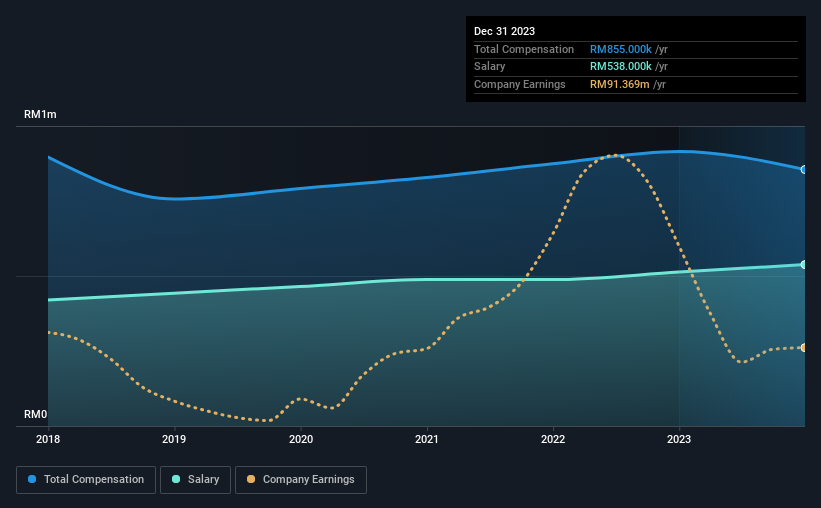Select the Total Compensation endpoint marker on chart
Image resolution: width=821 pixels, height=508 pixels.
(804, 170)
